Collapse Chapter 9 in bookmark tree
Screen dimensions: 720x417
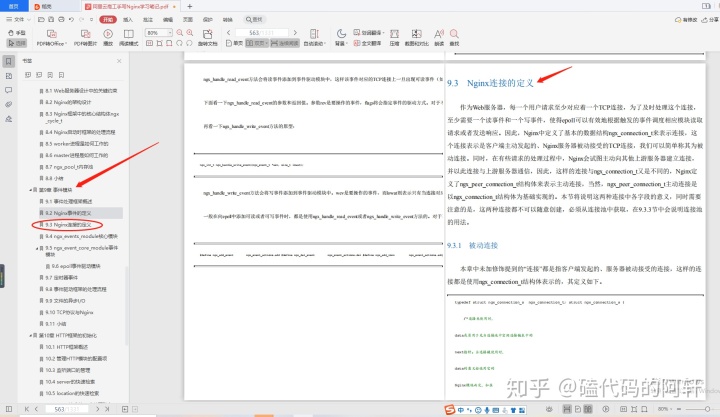(x=30, y=190)
